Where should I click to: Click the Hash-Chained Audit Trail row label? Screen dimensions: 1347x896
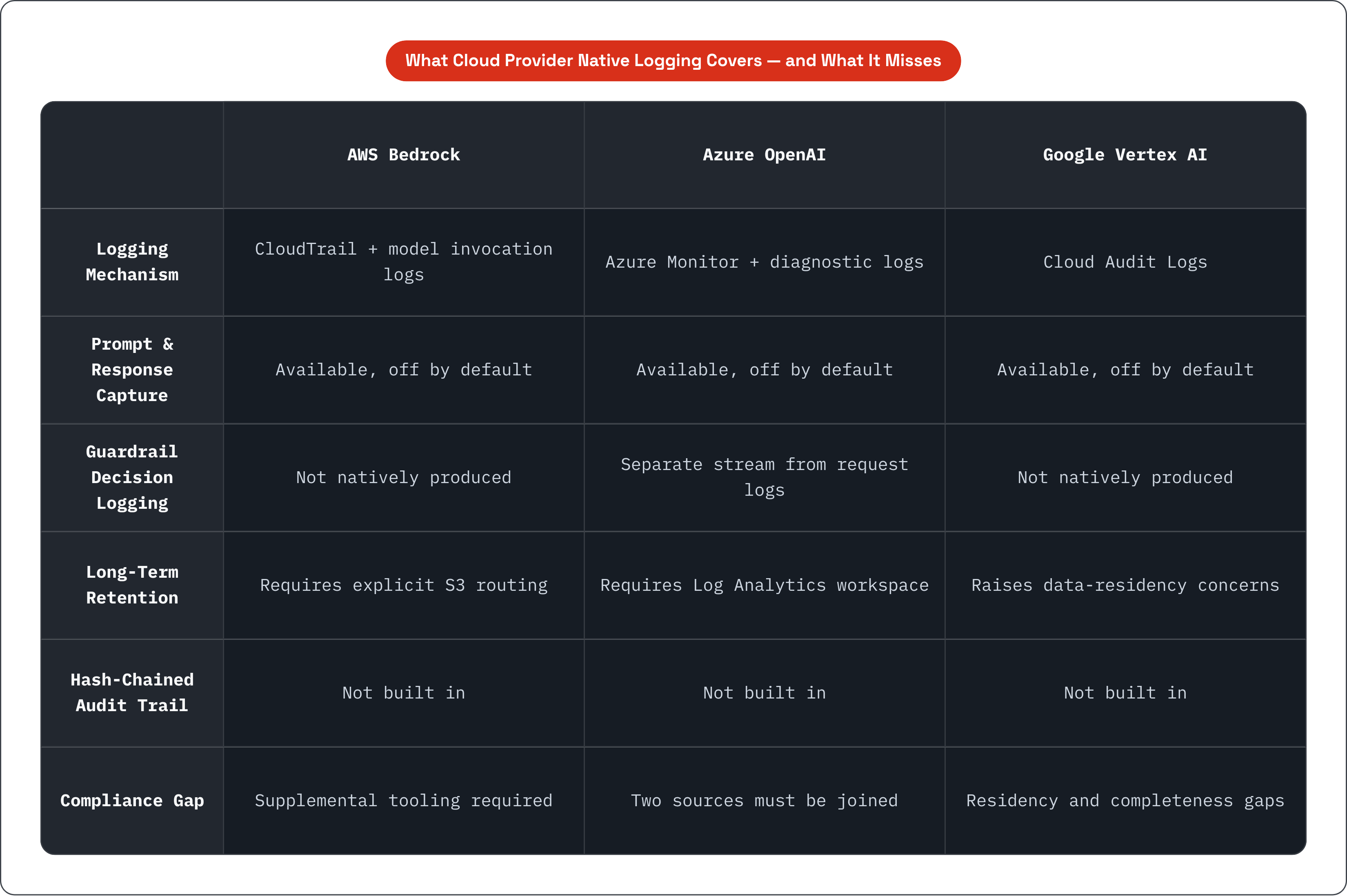pos(132,692)
